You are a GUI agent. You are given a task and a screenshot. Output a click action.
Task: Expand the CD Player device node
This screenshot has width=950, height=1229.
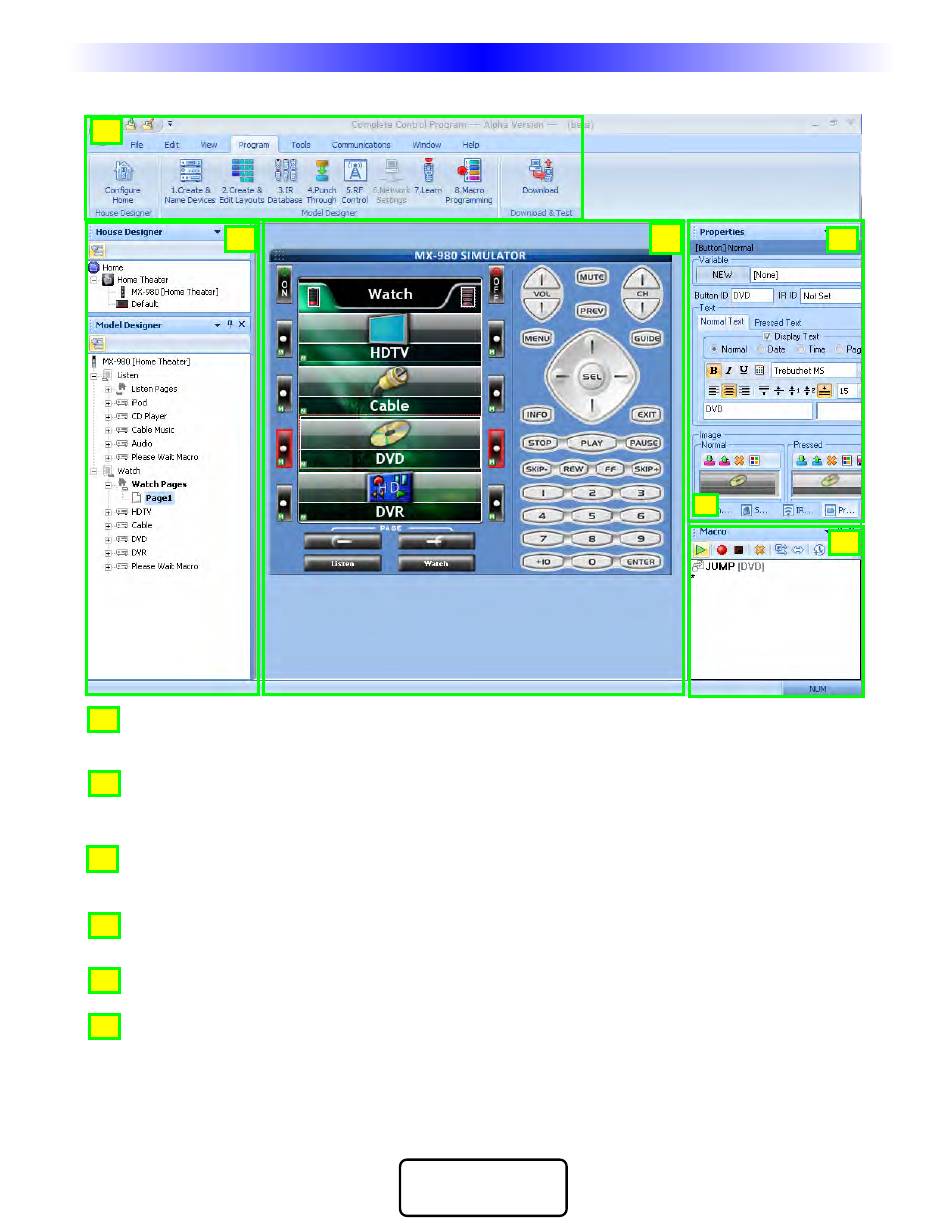[x=108, y=416]
